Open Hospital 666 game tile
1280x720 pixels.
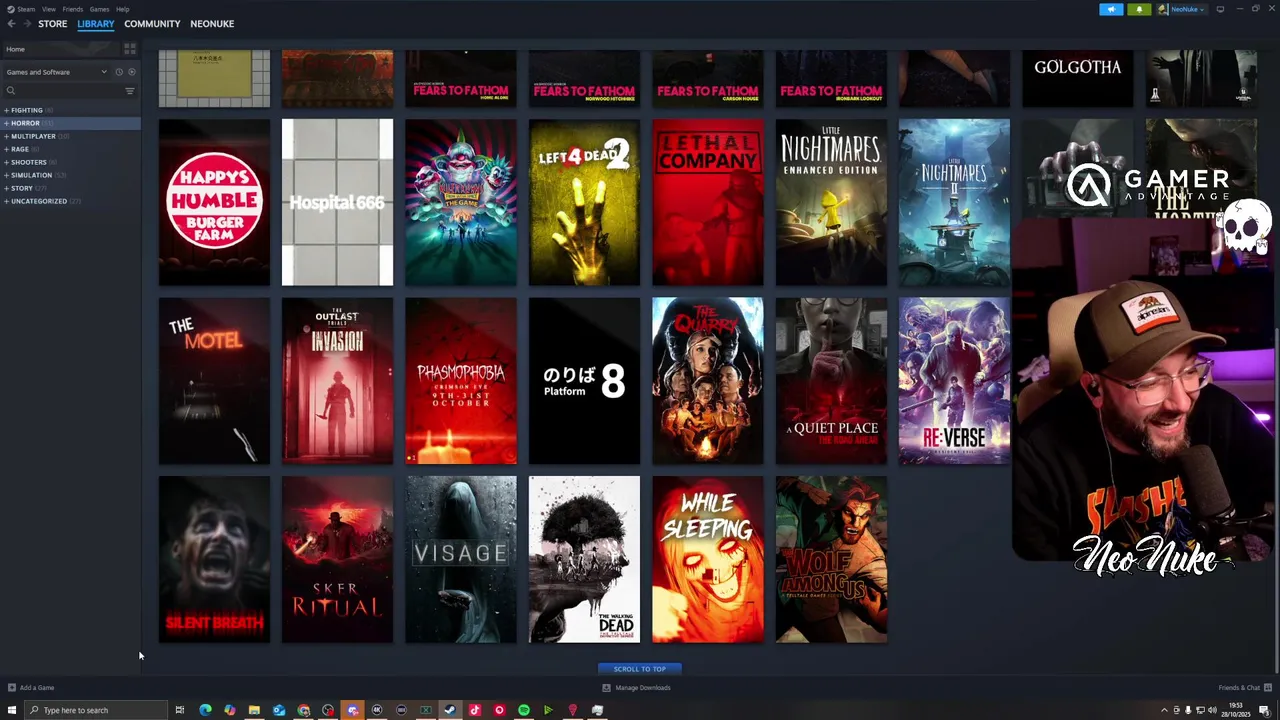pyautogui.click(x=337, y=202)
